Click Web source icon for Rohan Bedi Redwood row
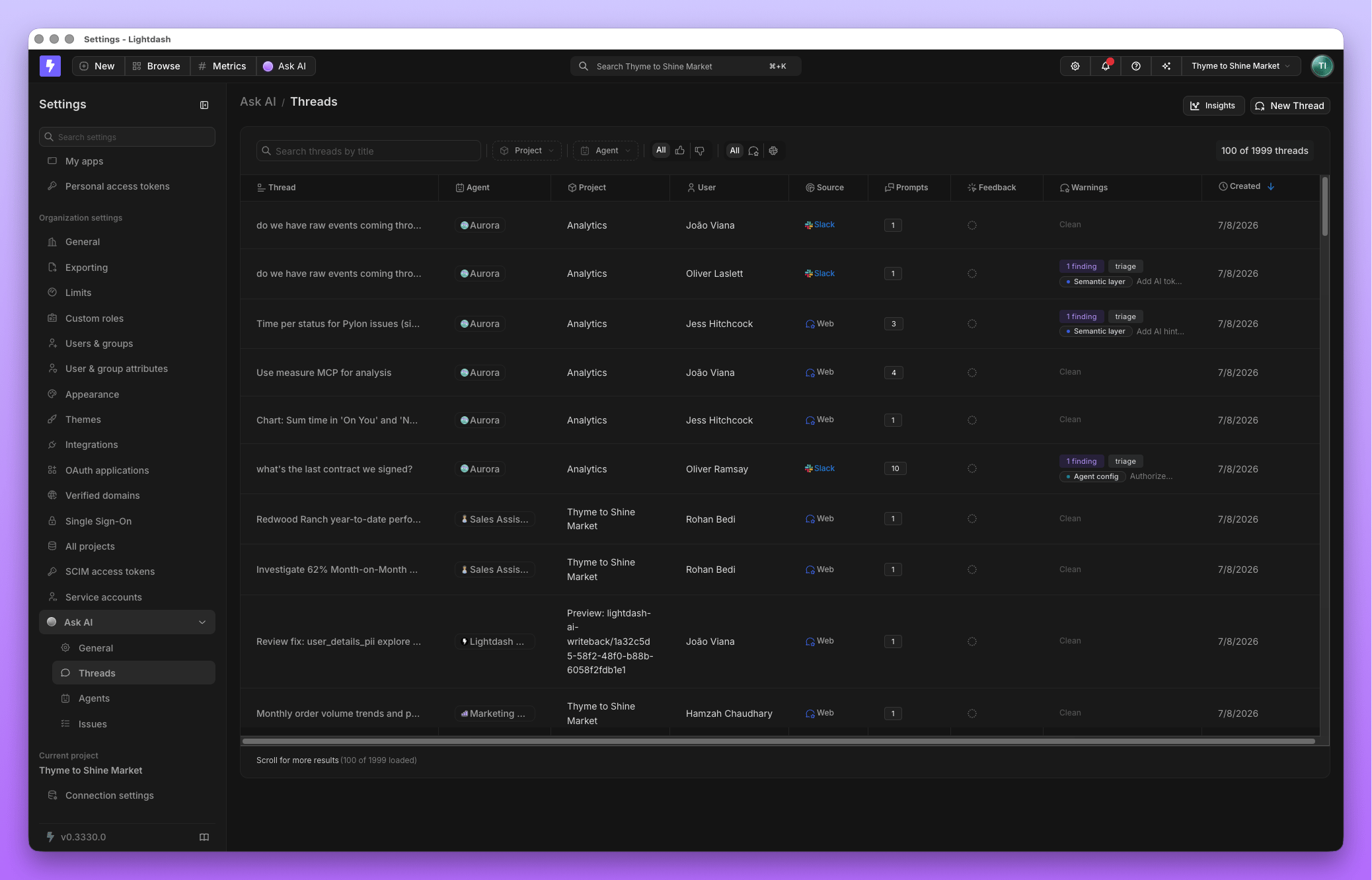The width and height of the screenshot is (1372, 880). [810, 519]
